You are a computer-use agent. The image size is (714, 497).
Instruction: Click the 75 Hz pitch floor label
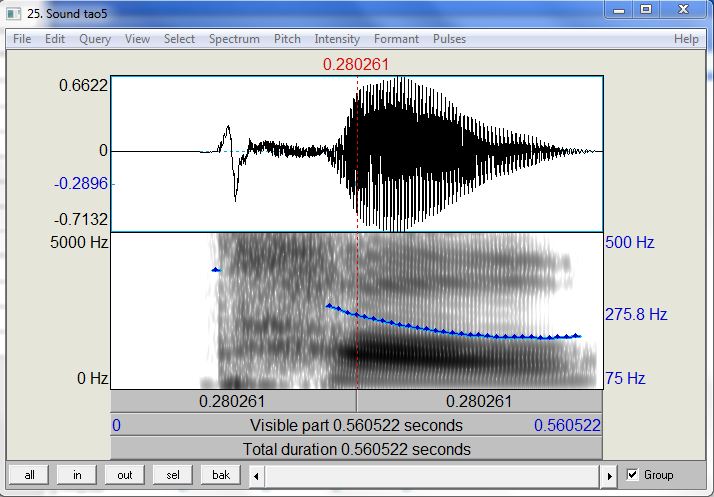coord(625,378)
